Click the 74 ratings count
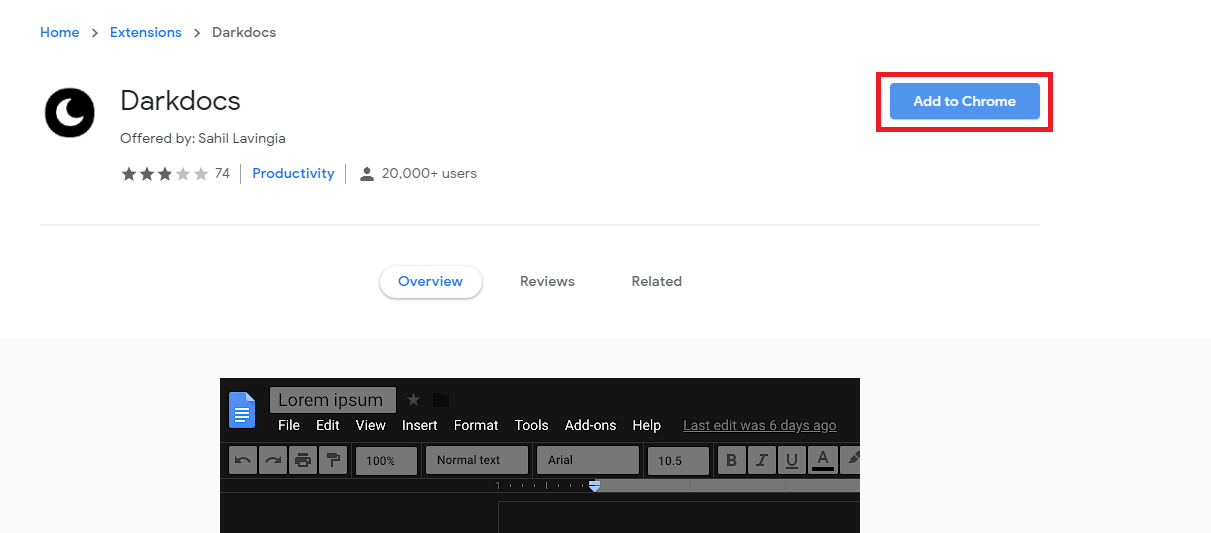Image resolution: width=1211 pixels, height=533 pixels. tap(222, 173)
